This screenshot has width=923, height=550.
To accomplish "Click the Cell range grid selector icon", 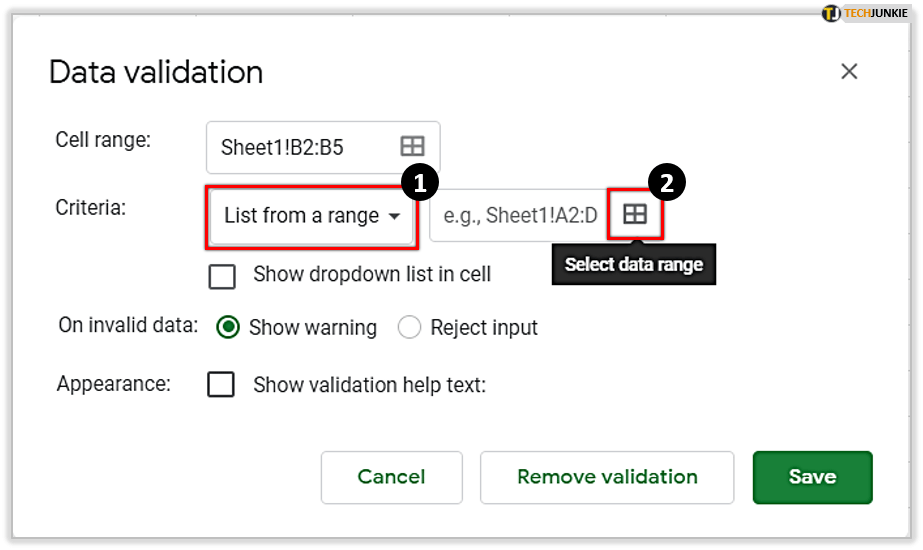I will click(x=412, y=147).
